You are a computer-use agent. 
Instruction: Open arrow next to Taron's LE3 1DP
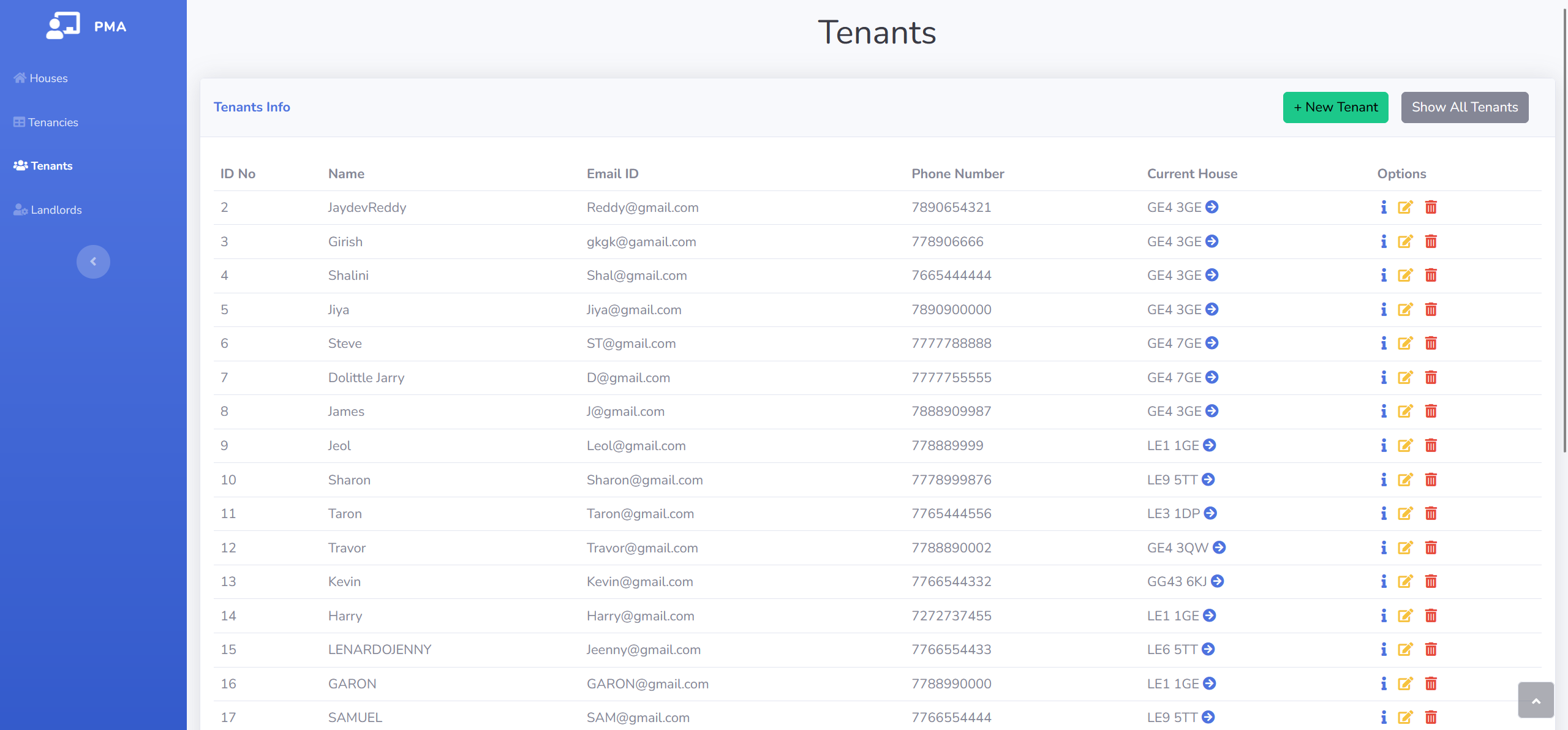[1210, 513]
